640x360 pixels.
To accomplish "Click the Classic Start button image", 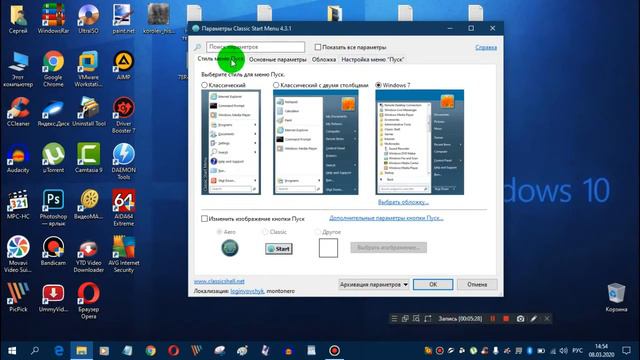I will (x=279, y=249).
